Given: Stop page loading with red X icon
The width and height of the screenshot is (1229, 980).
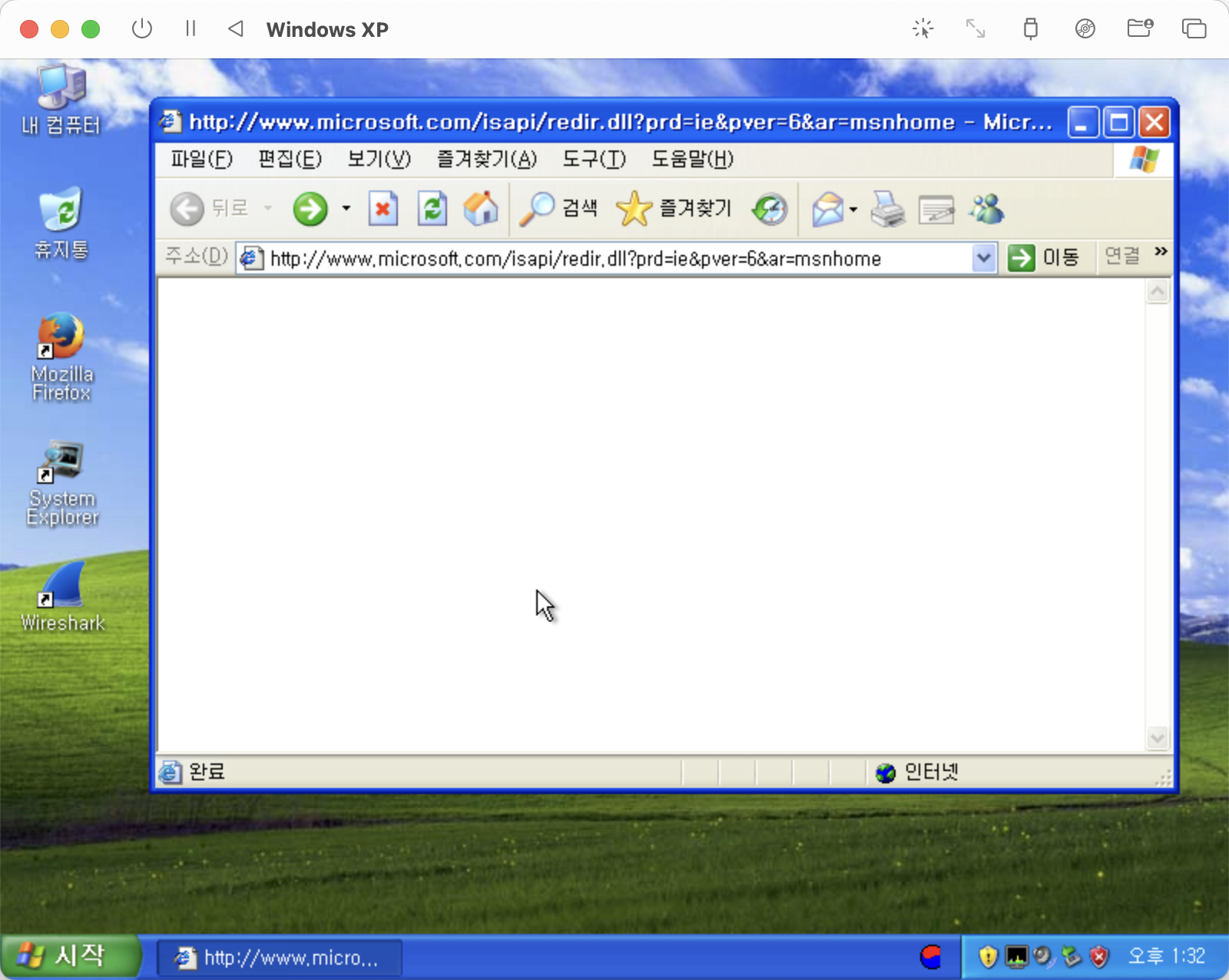Looking at the screenshot, I should coord(383,209).
